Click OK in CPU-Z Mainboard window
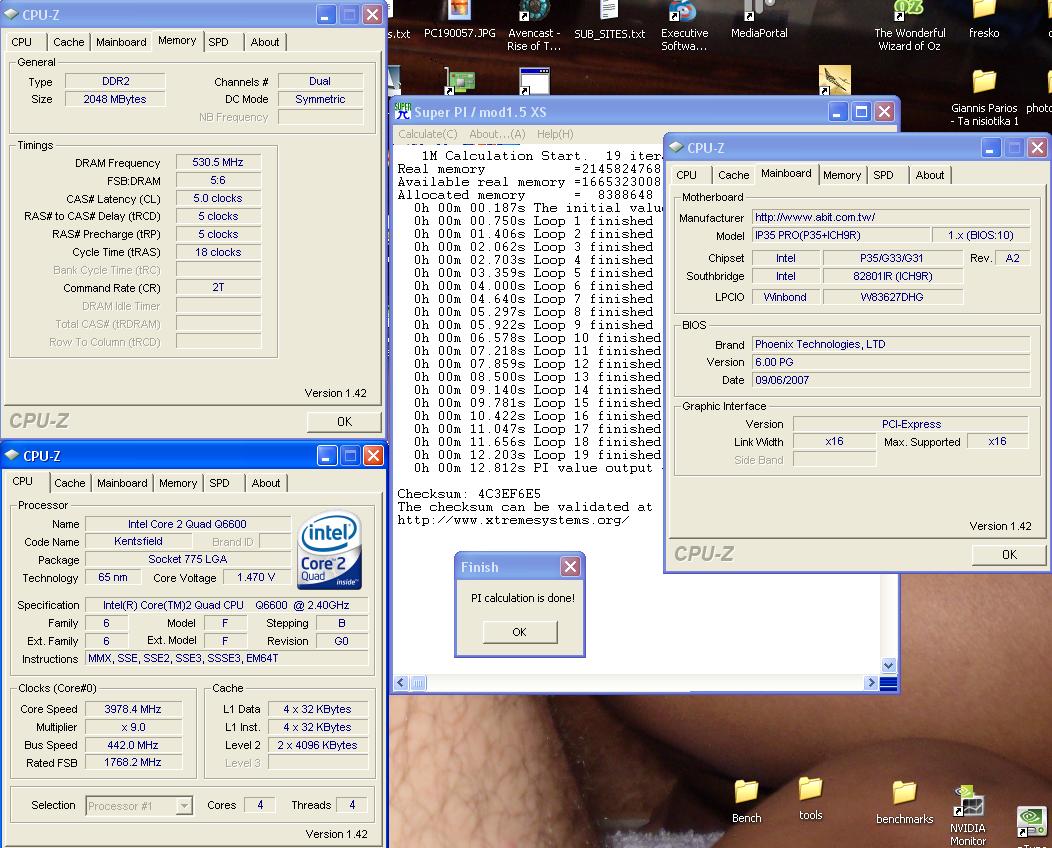The width and height of the screenshot is (1052, 848). coord(1009,554)
